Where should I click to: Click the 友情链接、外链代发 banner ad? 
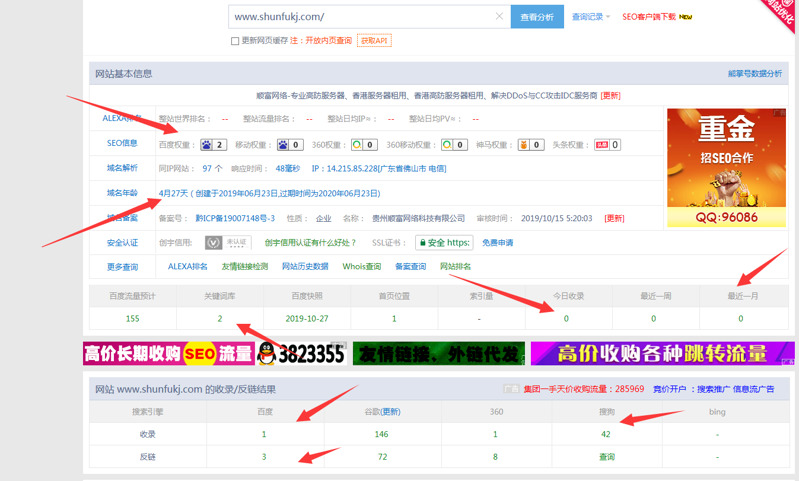(439, 353)
